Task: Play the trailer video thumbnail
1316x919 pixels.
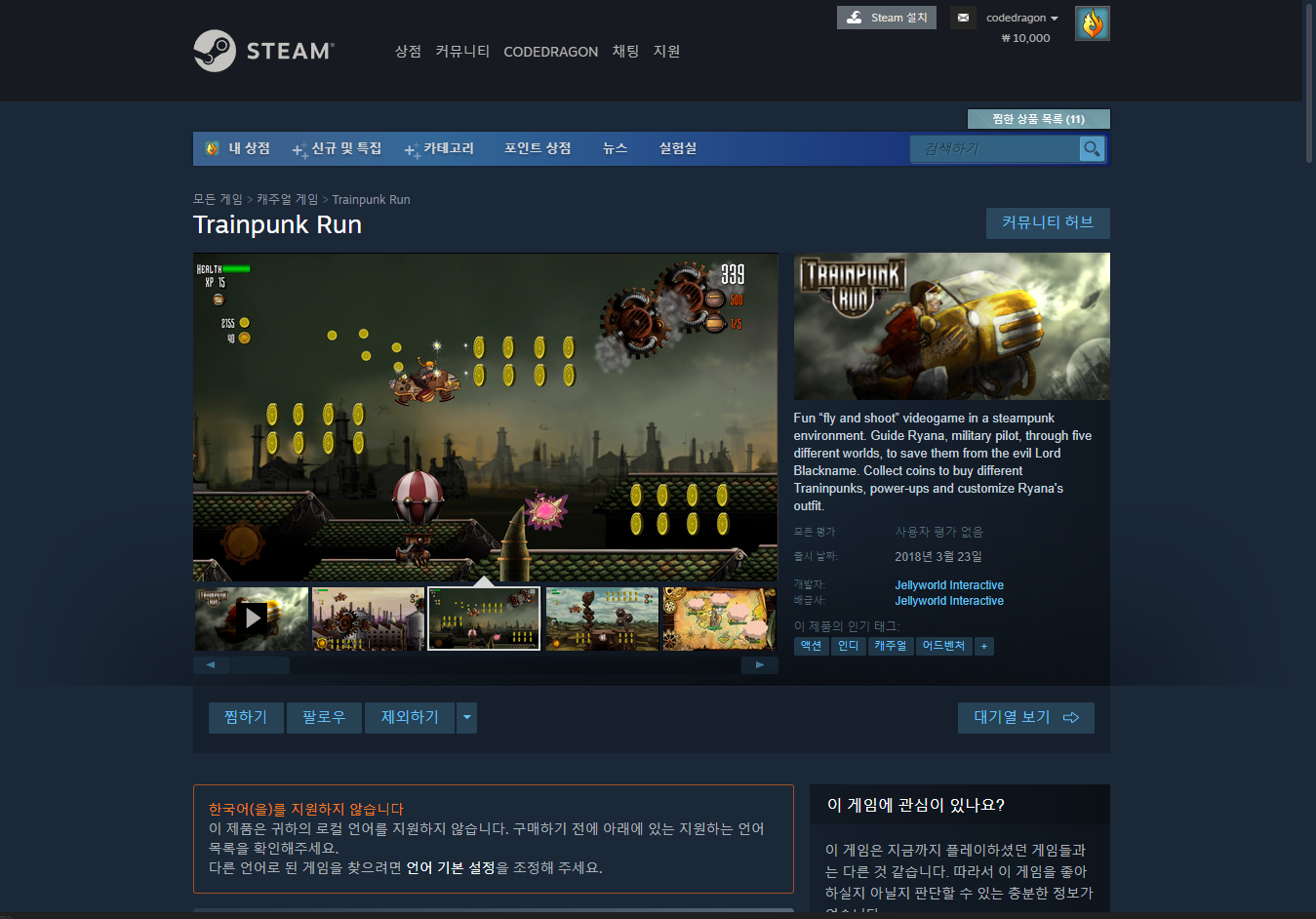Action: (252, 619)
